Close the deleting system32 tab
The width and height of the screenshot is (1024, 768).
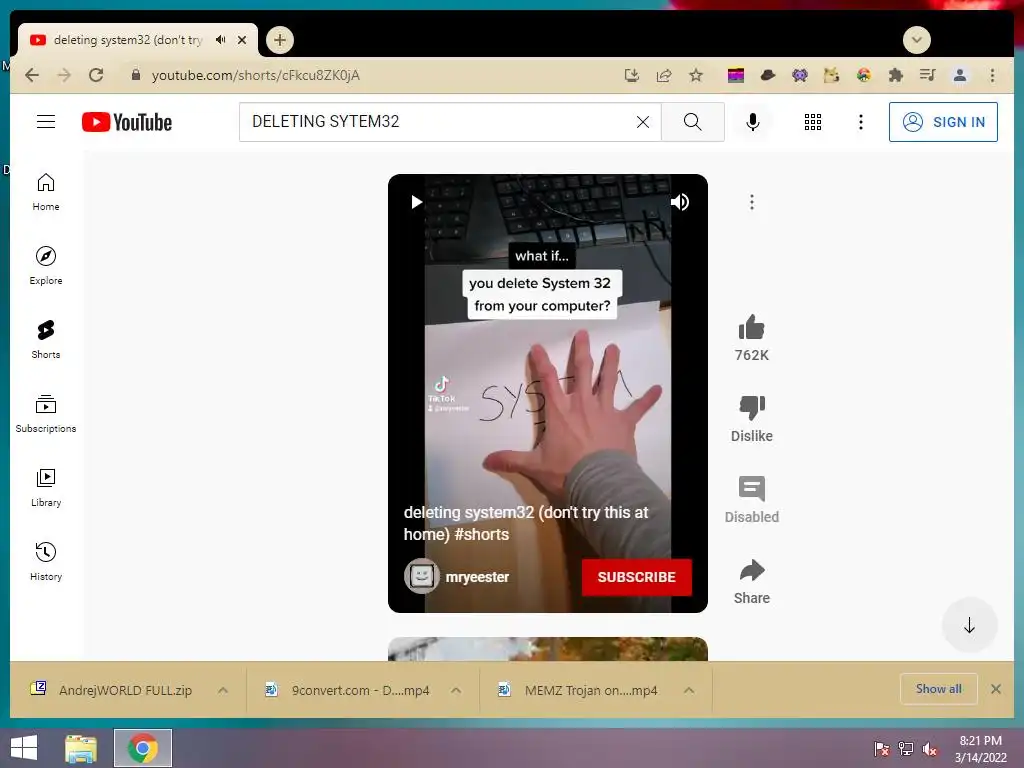[x=242, y=40]
